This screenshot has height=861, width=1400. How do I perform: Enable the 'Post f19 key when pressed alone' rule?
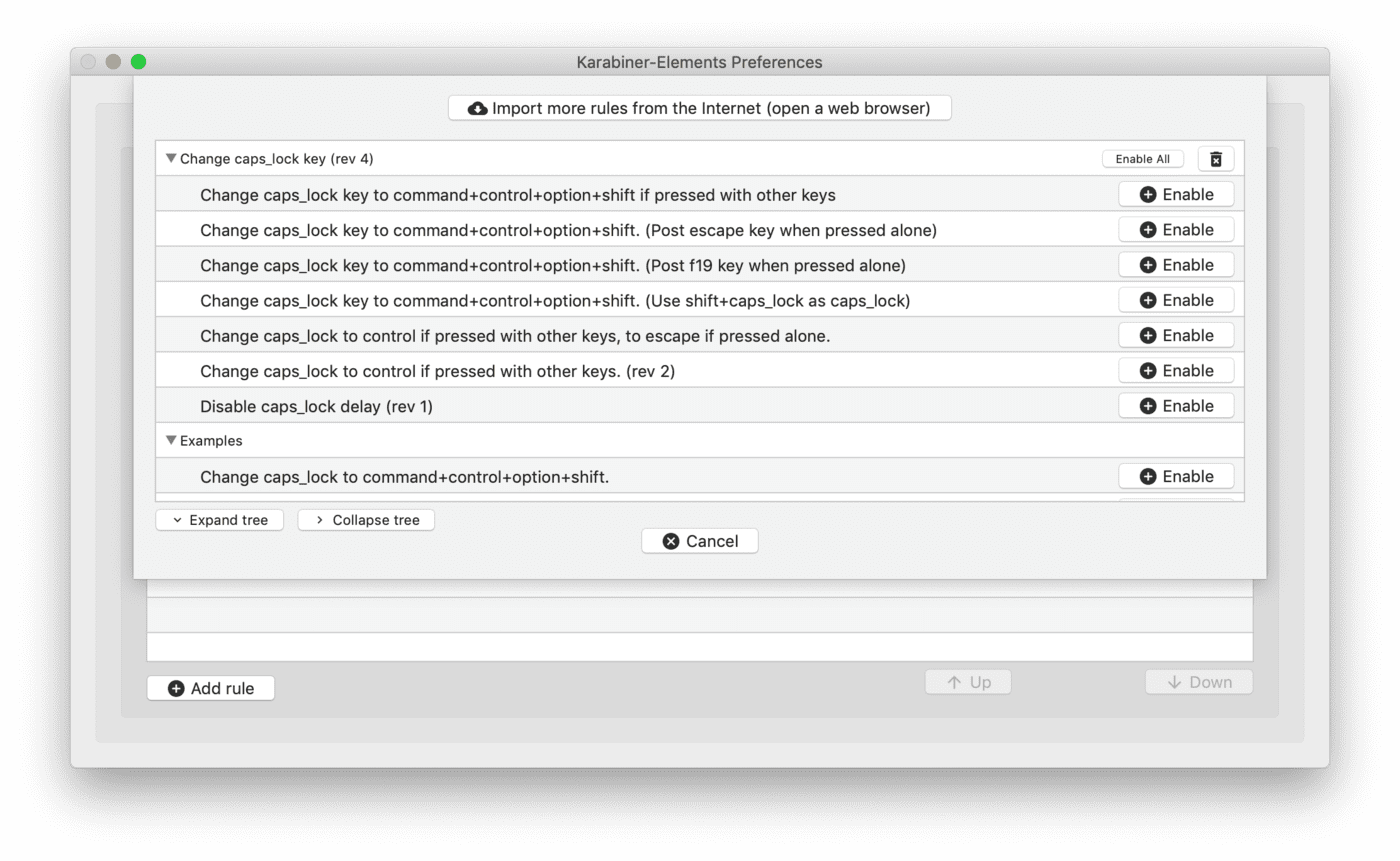click(x=1176, y=265)
